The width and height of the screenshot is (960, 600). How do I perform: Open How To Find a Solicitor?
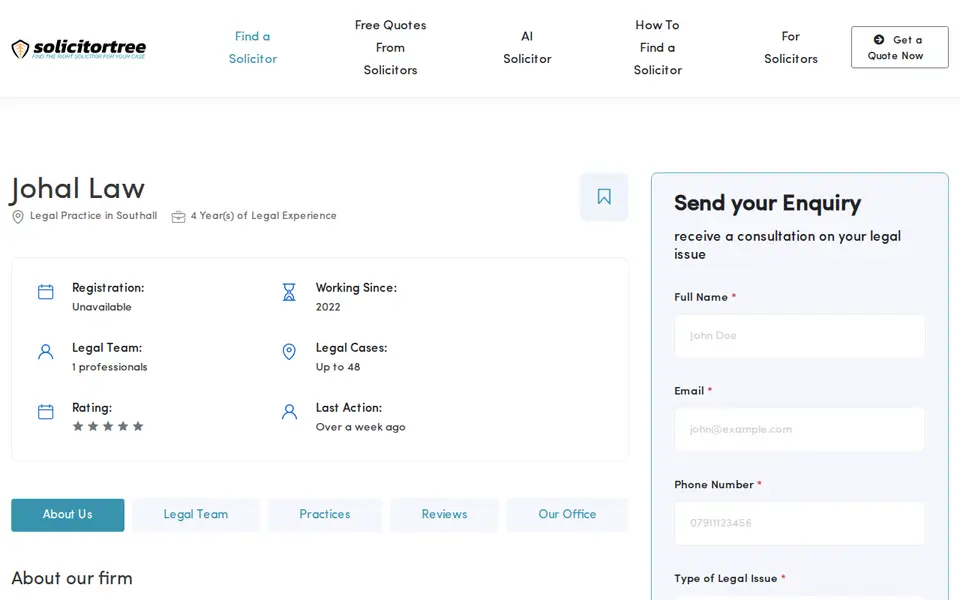click(x=658, y=48)
